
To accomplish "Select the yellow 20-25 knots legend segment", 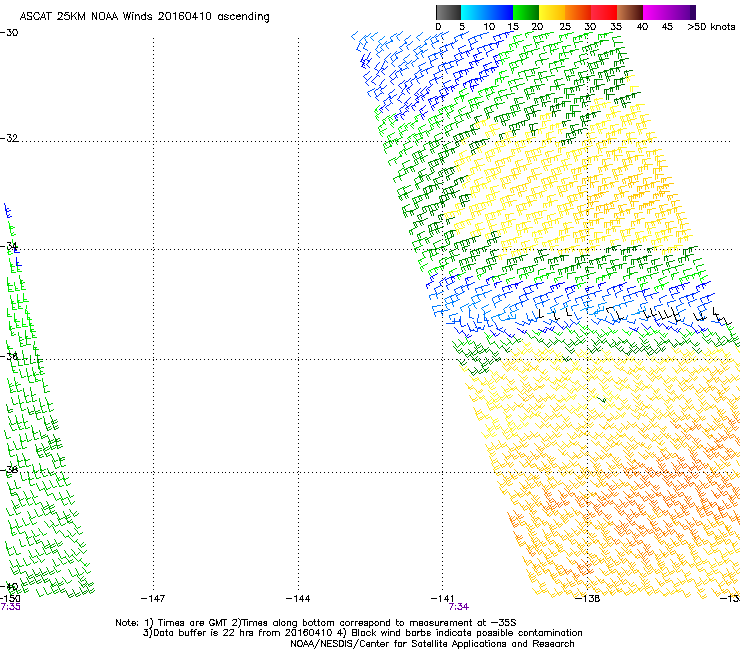I will tap(552, 12).
